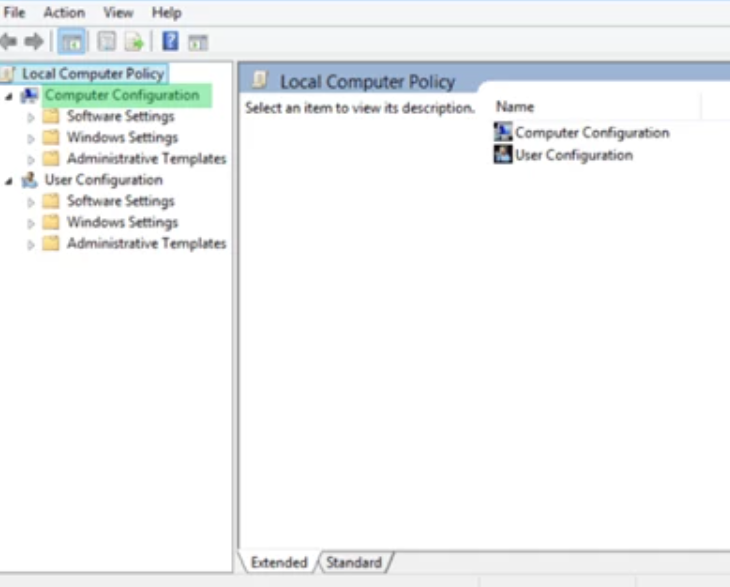The height and width of the screenshot is (587, 730).
Task: Select Administrative Templates label under Computer Configuration
Action: point(147,158)
